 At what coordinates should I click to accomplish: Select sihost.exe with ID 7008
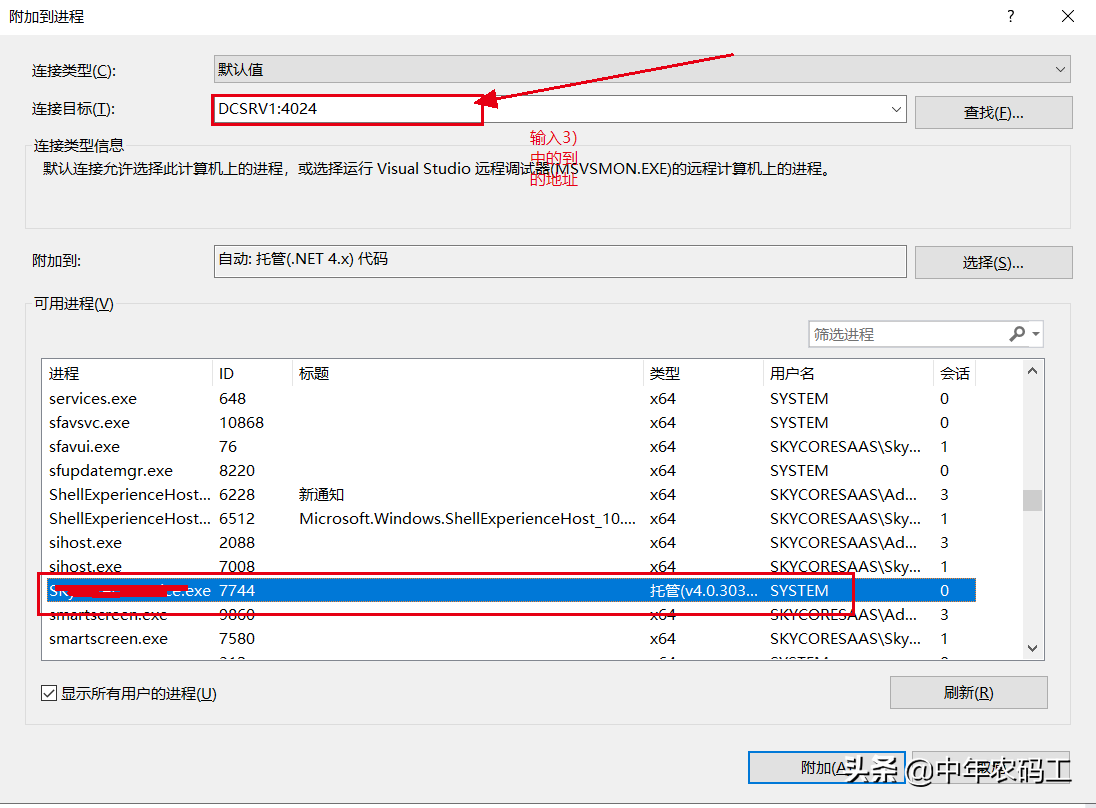coord(509,566)
